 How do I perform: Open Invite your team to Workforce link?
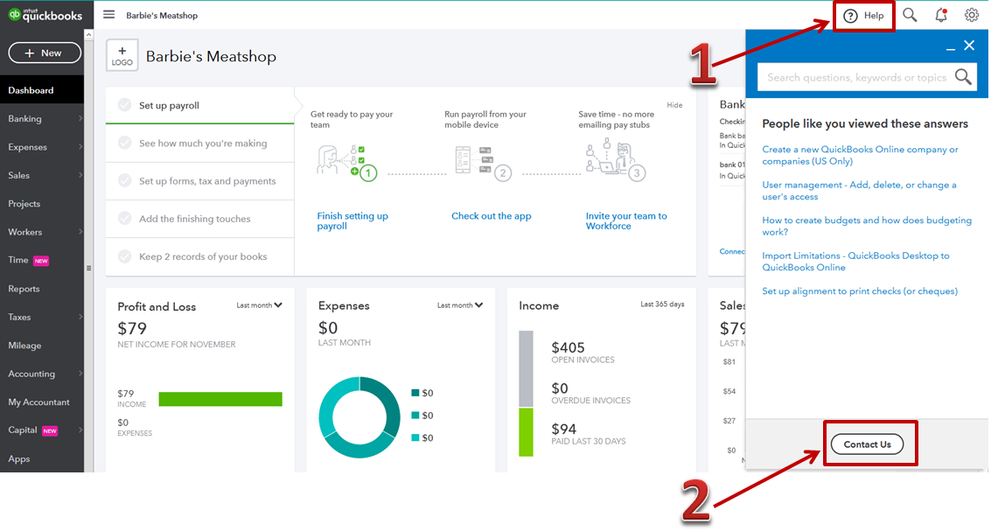click(626, 221)
